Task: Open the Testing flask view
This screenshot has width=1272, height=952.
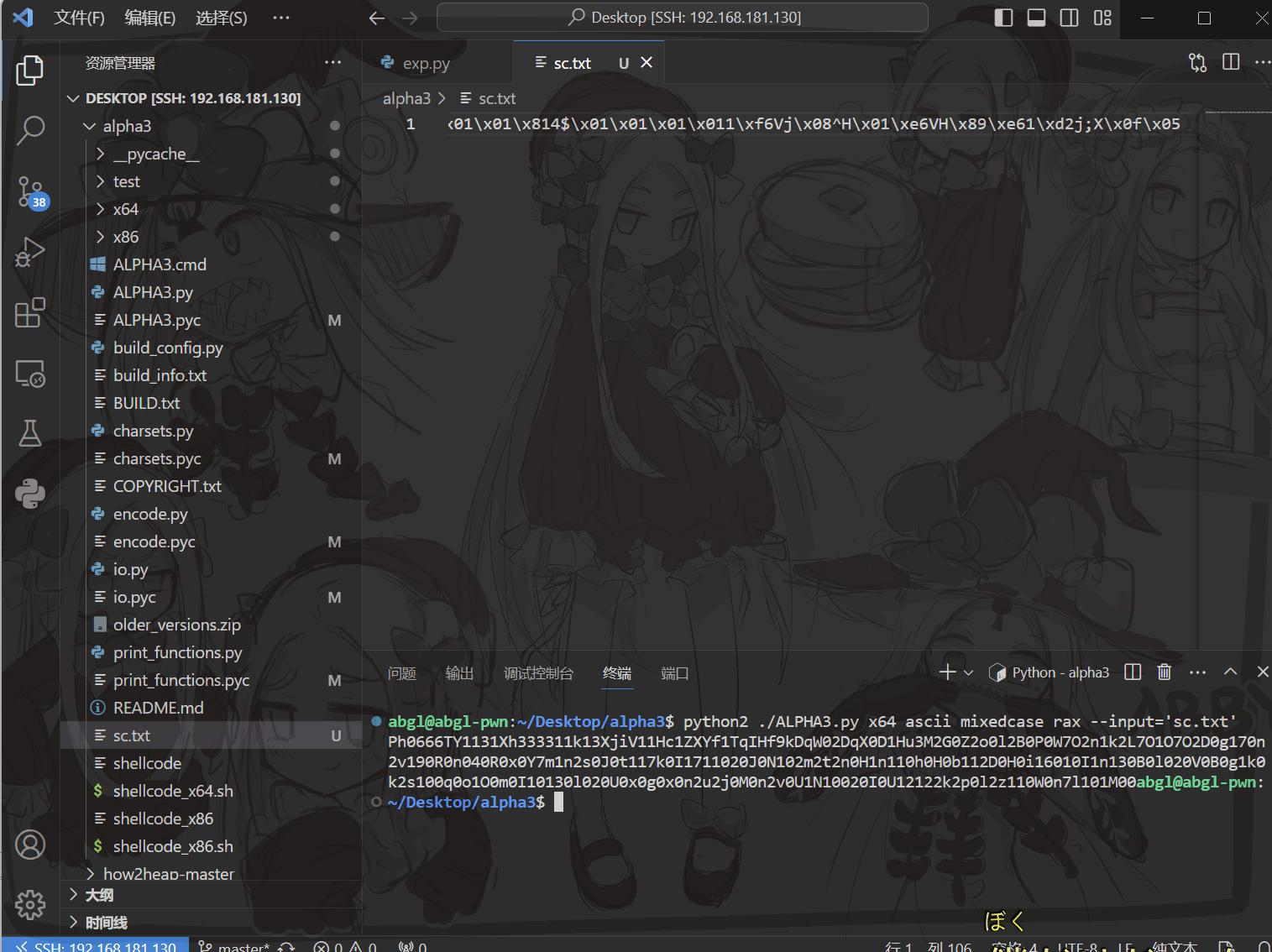Action: (x=30, y=434)
